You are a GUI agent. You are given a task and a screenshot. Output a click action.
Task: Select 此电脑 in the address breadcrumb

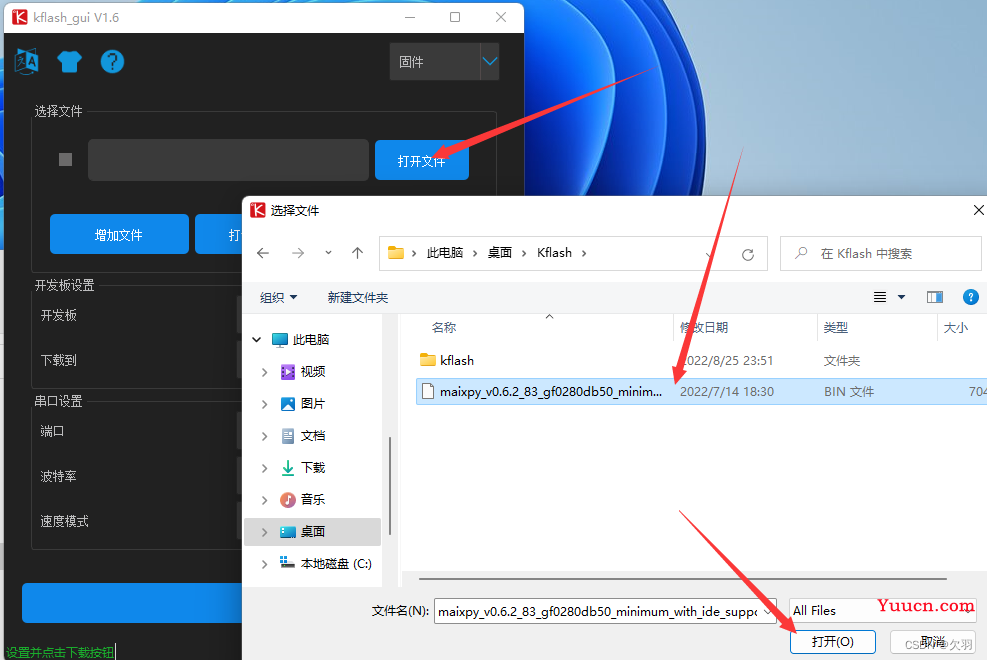[x=444, y=253]
